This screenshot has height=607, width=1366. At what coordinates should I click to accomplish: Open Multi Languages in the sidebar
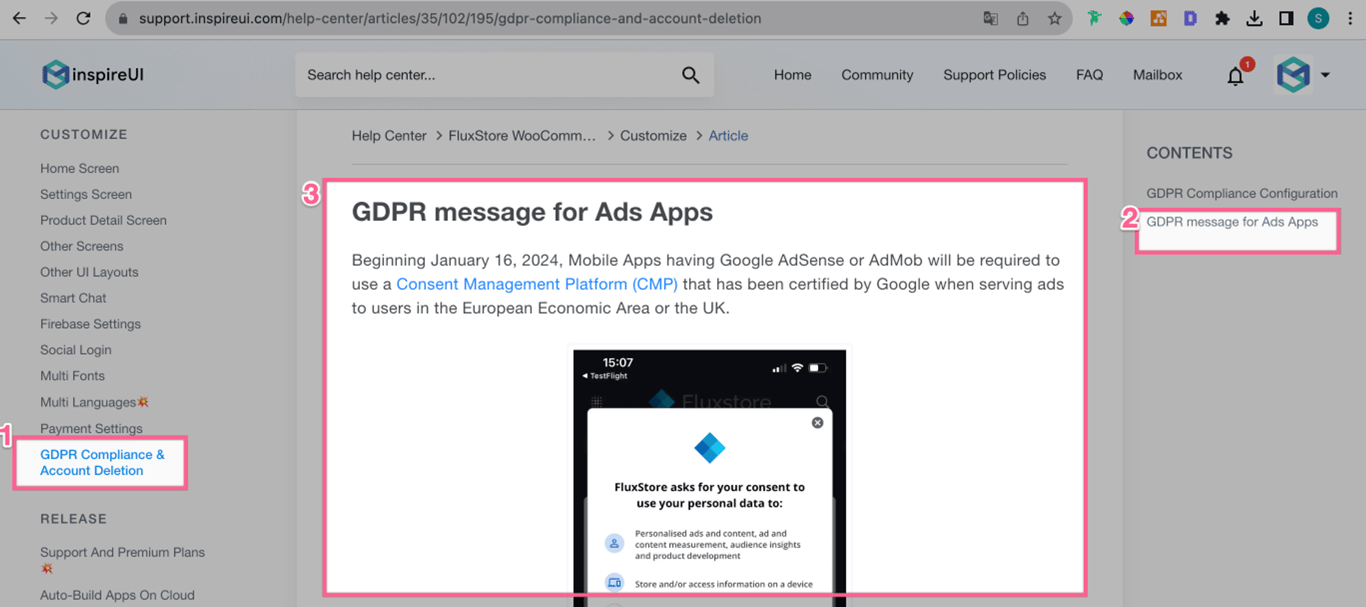tap(94, 402)
